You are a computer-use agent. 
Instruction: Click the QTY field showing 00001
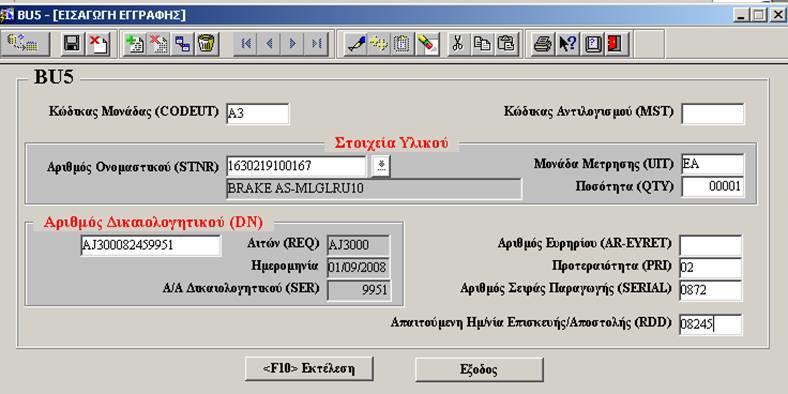[712, 187]
